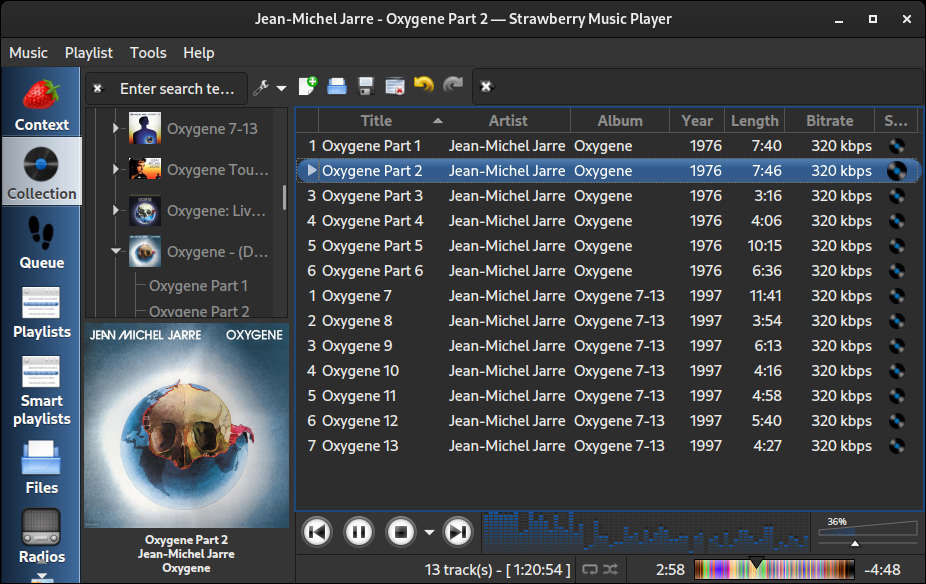Sort playlist by Bitrate column

830,121
